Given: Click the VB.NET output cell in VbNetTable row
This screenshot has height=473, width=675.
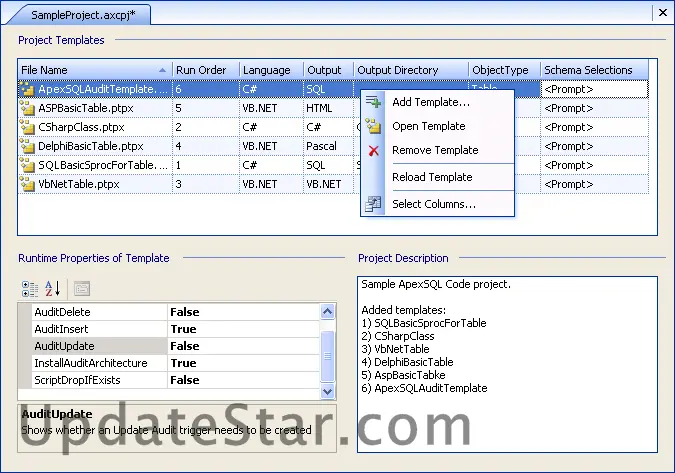Looking at the screenshot, I should (x=328, y=184).
